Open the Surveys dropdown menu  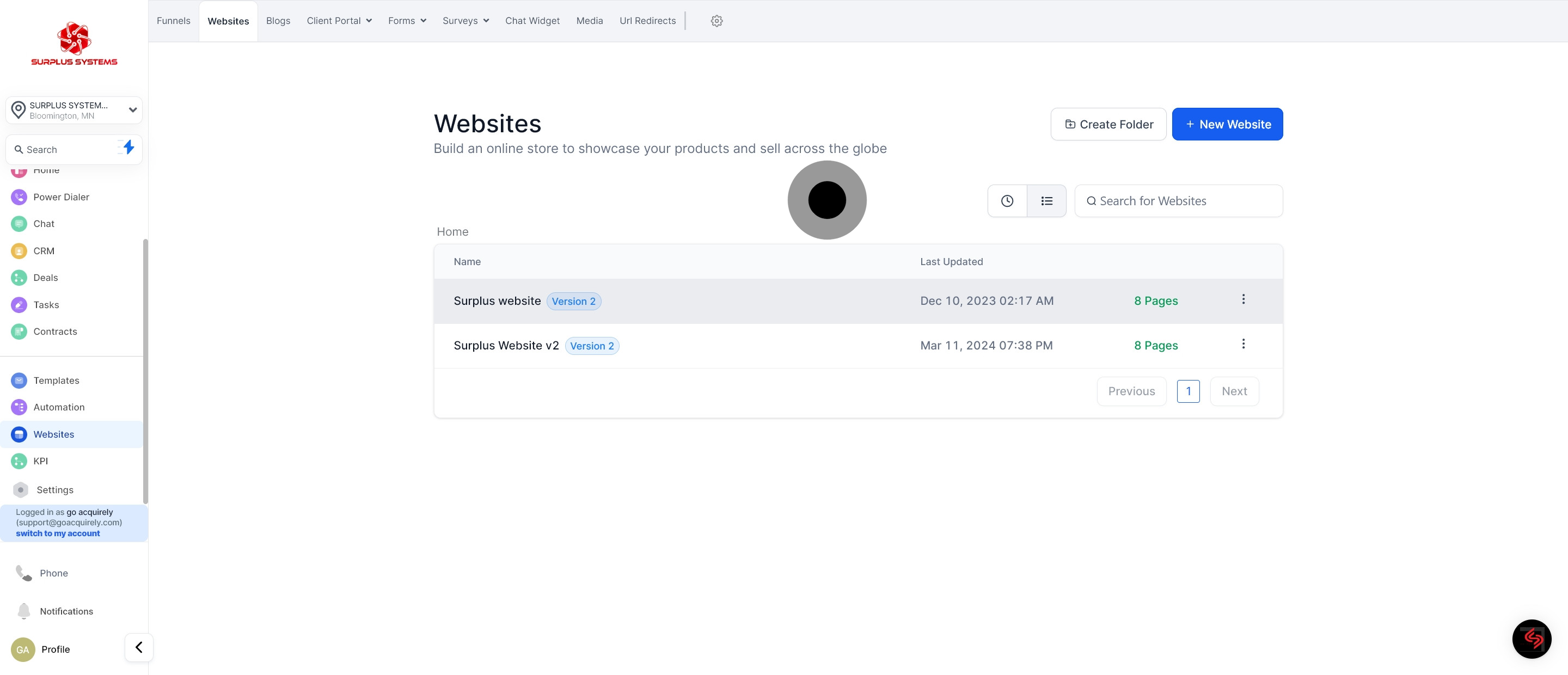(465, 21)
